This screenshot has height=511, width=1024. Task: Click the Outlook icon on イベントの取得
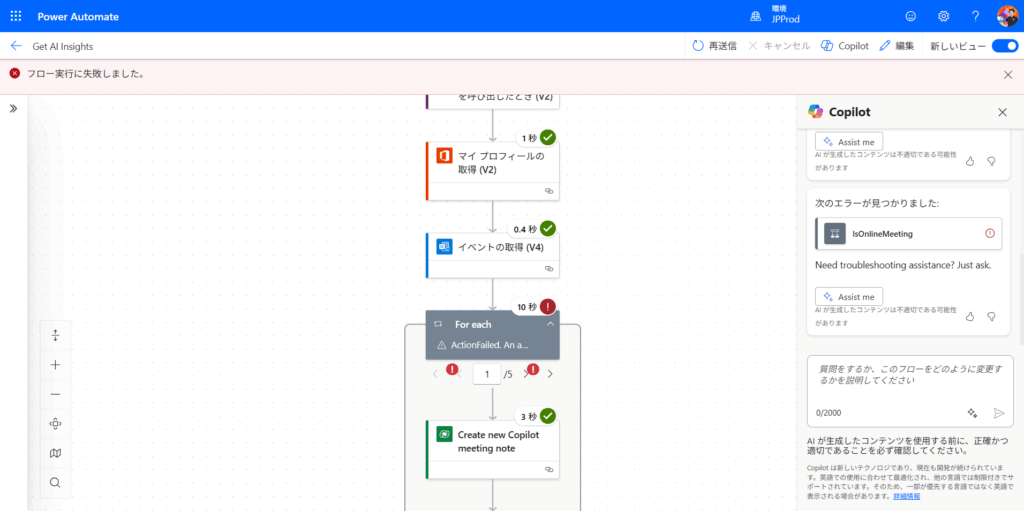(x=445, y=247)
